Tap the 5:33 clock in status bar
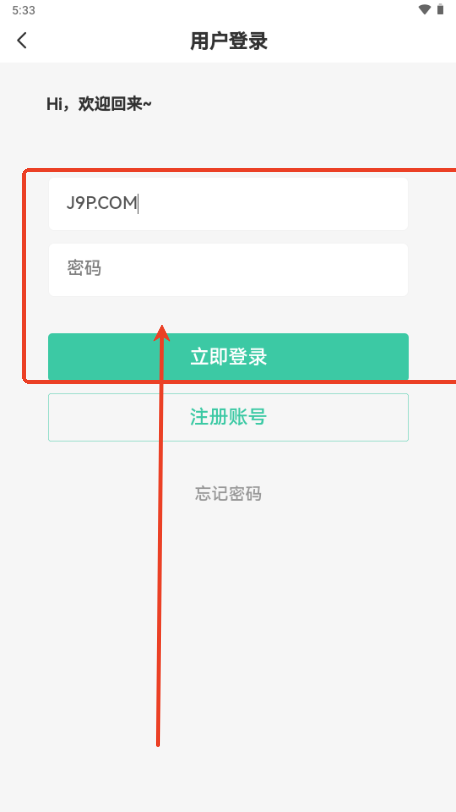 [23, 10]
